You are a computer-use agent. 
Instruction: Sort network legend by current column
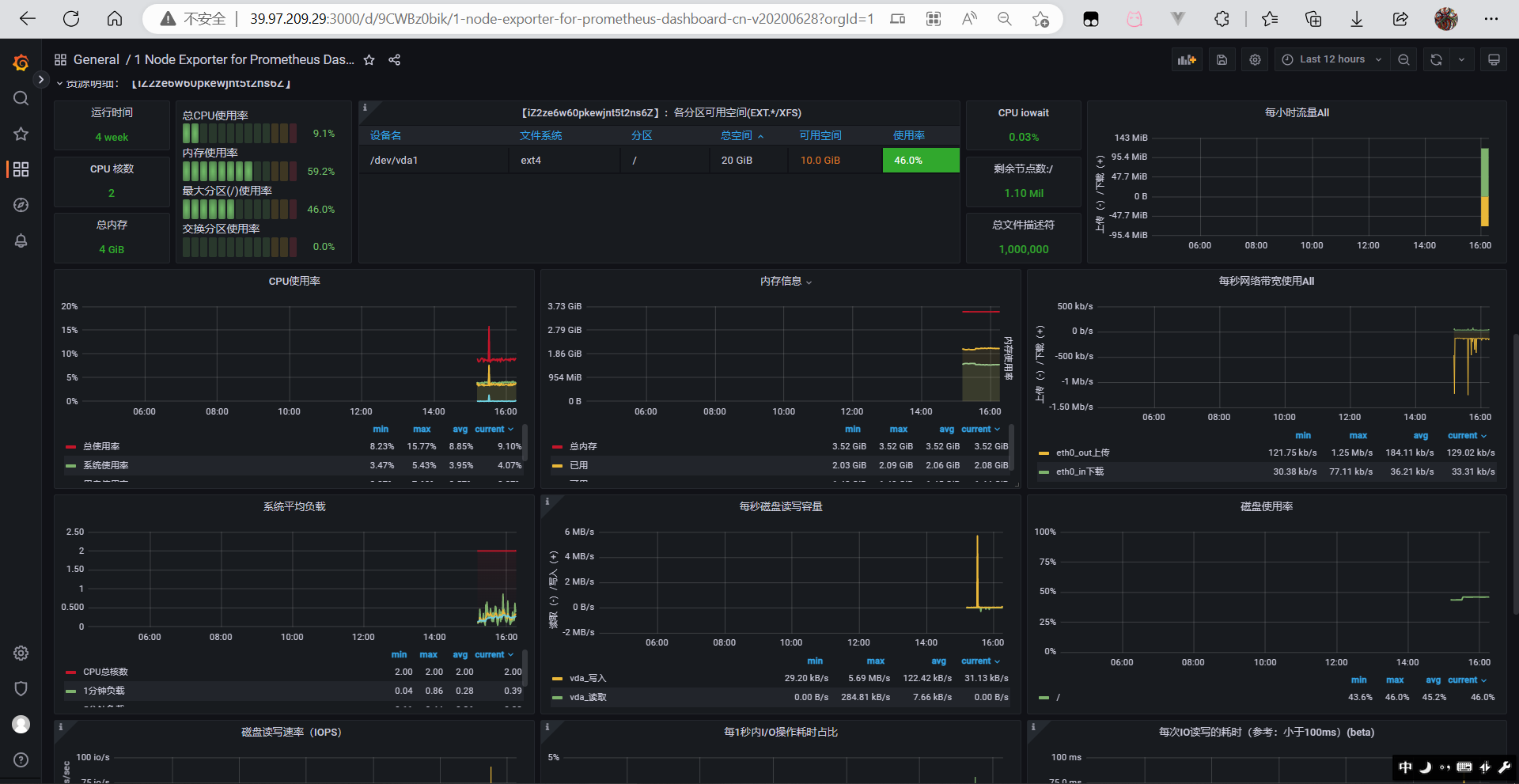point(1467,436)
